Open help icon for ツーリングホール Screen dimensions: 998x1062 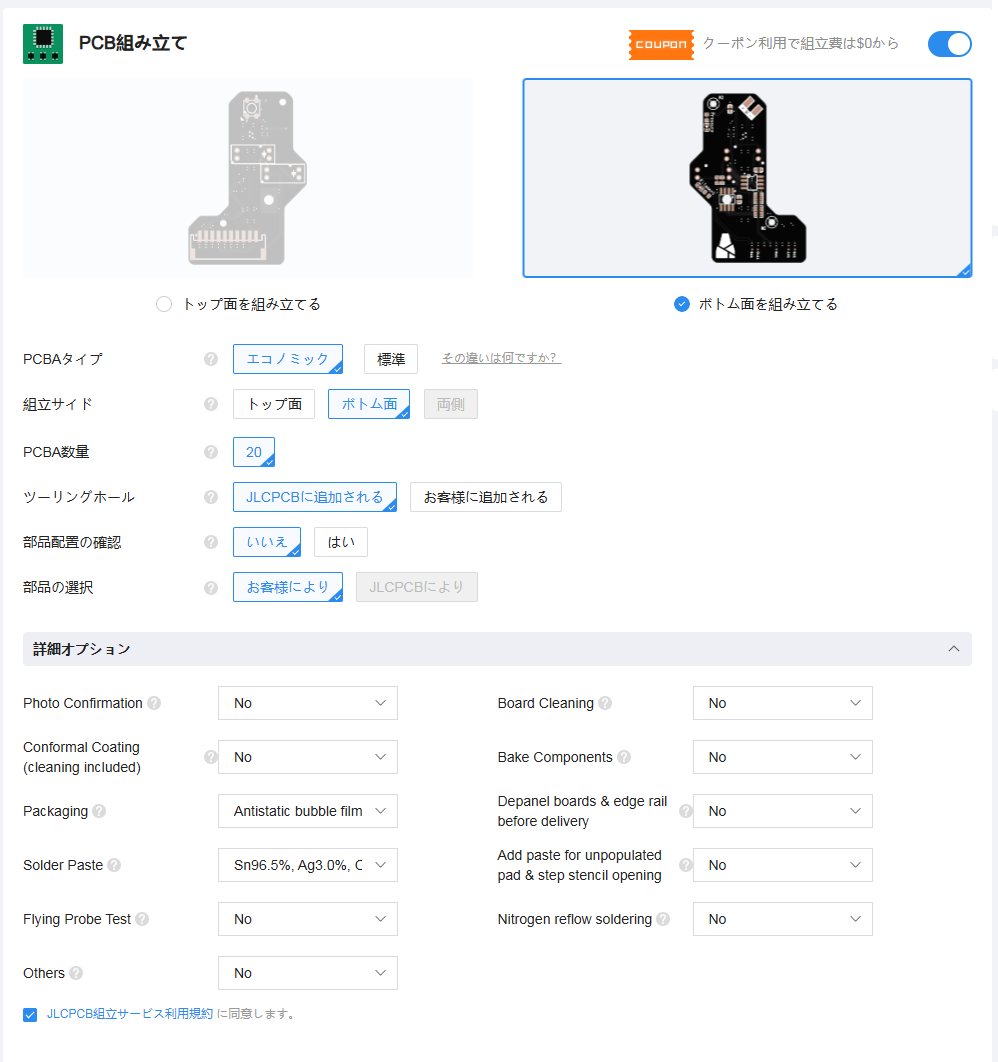click(x=211, y=497)
